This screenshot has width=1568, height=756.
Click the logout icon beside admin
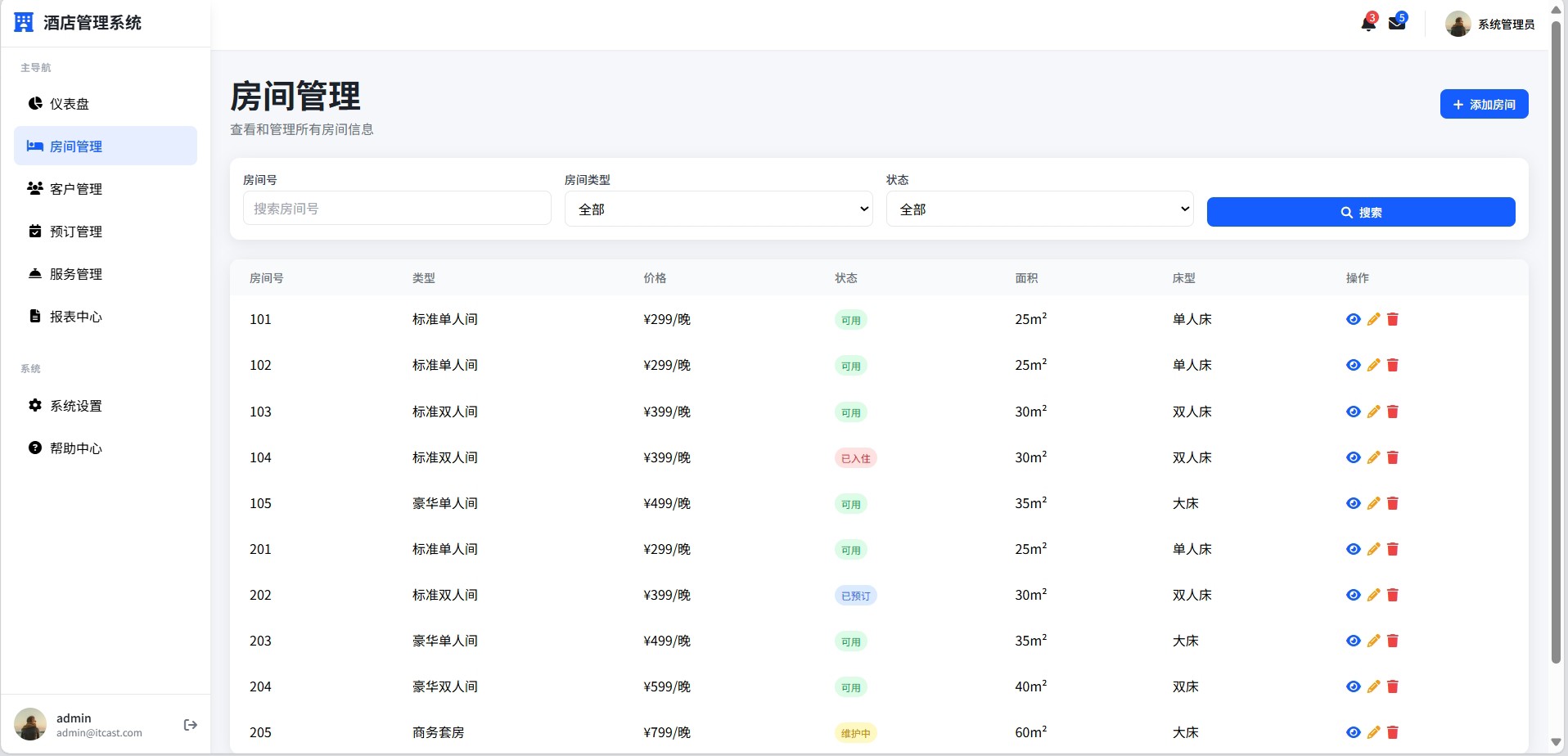tap(191, 725)
